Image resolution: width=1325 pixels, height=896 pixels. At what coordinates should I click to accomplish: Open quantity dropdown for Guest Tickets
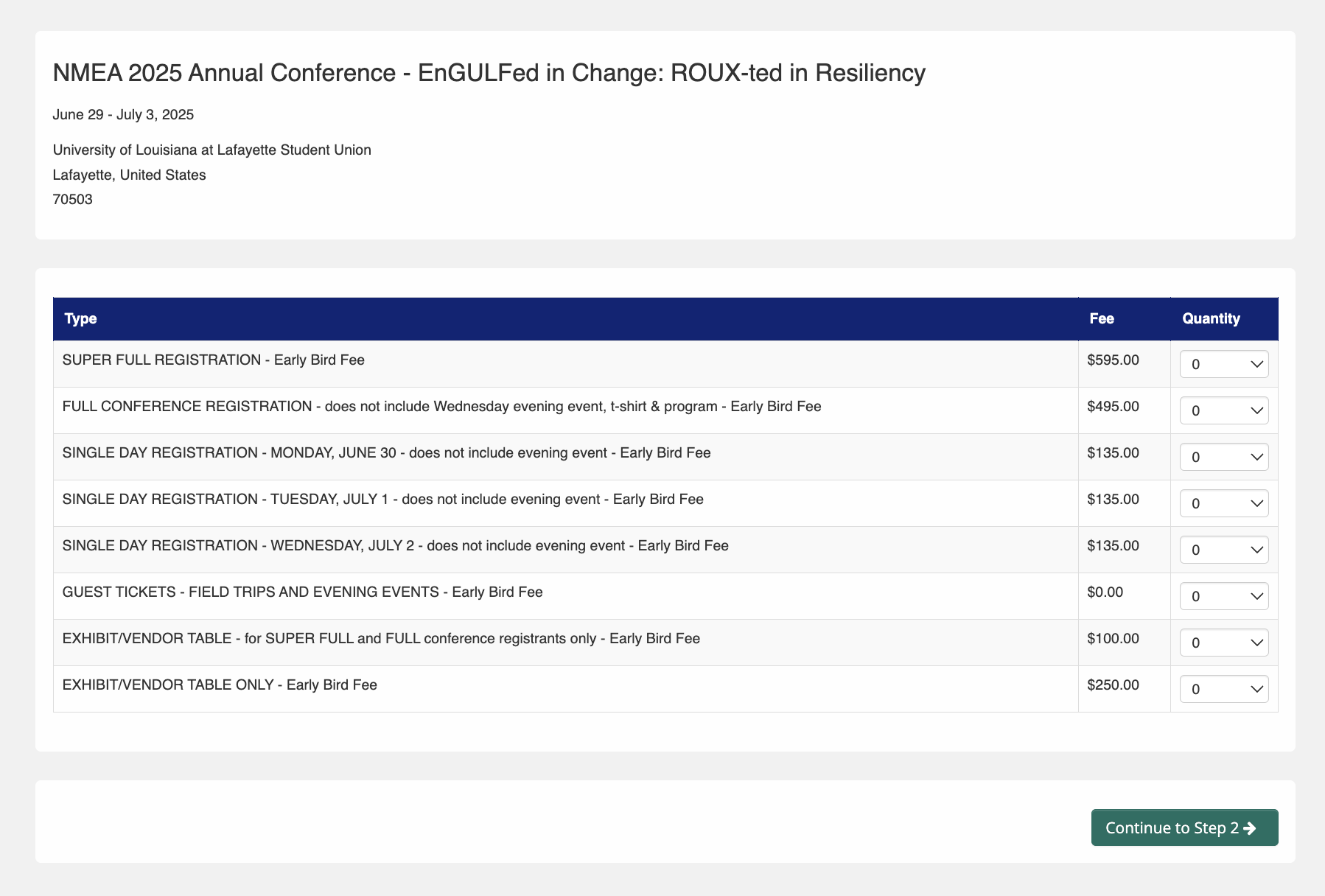click(x=1224, y=596)
